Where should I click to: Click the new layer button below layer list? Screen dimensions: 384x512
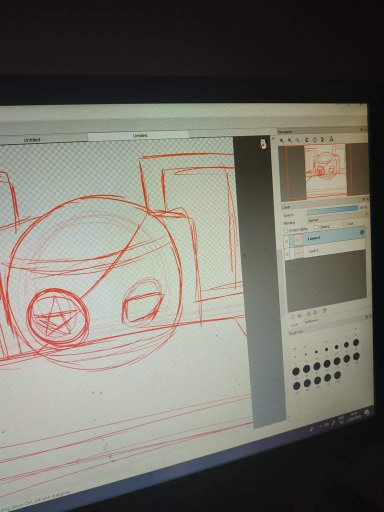click(292, 315)
